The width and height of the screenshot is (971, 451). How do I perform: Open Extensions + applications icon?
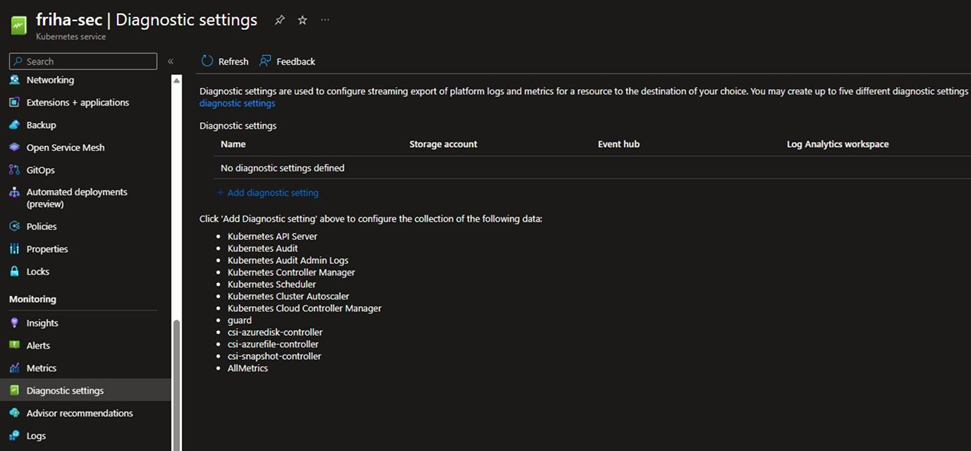(15, 102)
